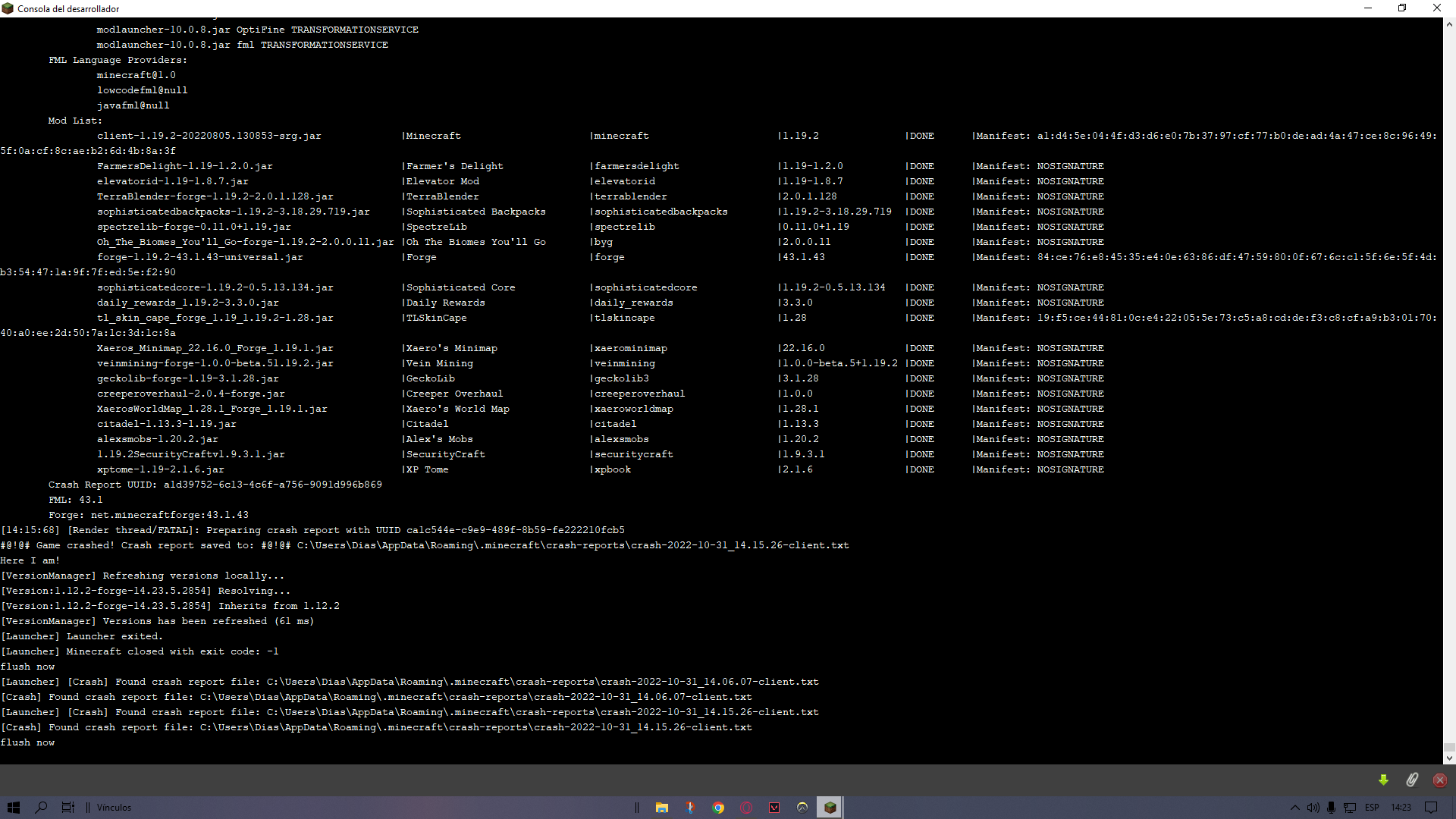Click the 'Preparing crash report with UUID' line

tap(312, 530)
